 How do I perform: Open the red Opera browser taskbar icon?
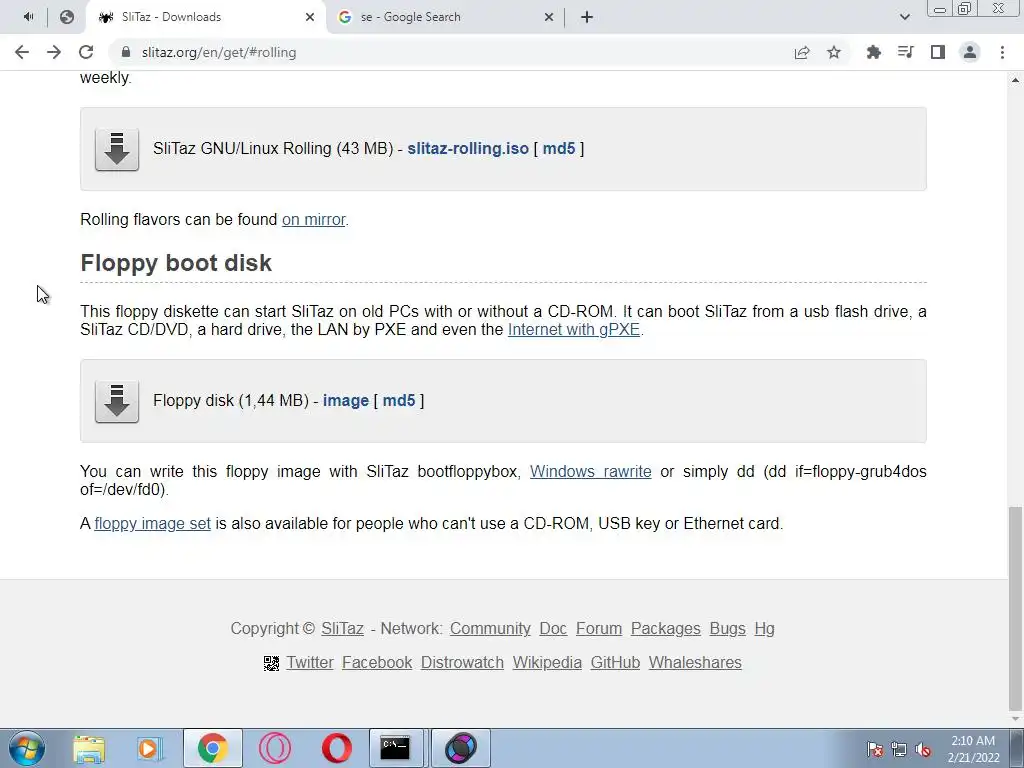[x=337, y=748]
